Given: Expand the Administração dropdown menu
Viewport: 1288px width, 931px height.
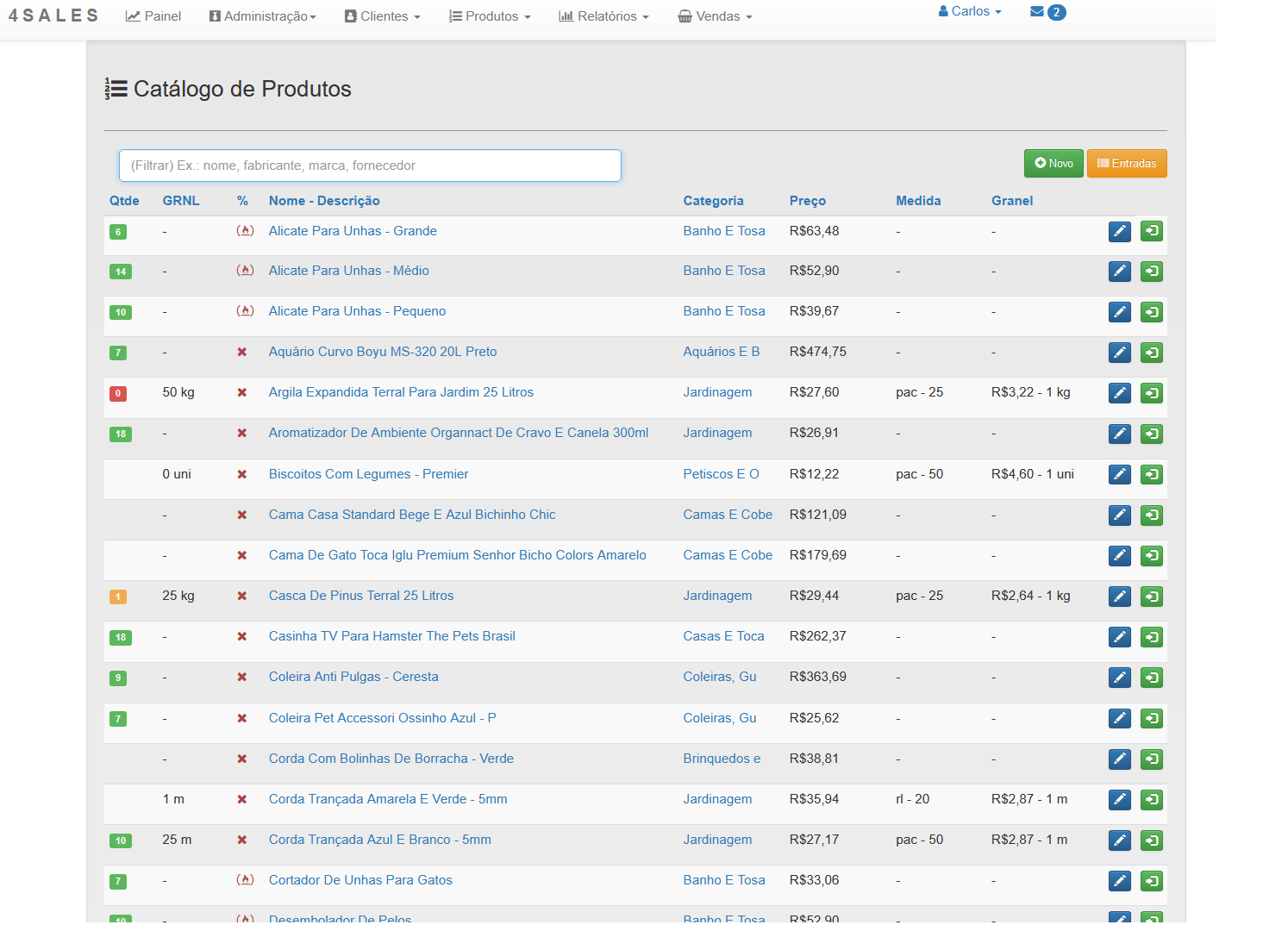Looking at the screenshot, I should [263, 16].
